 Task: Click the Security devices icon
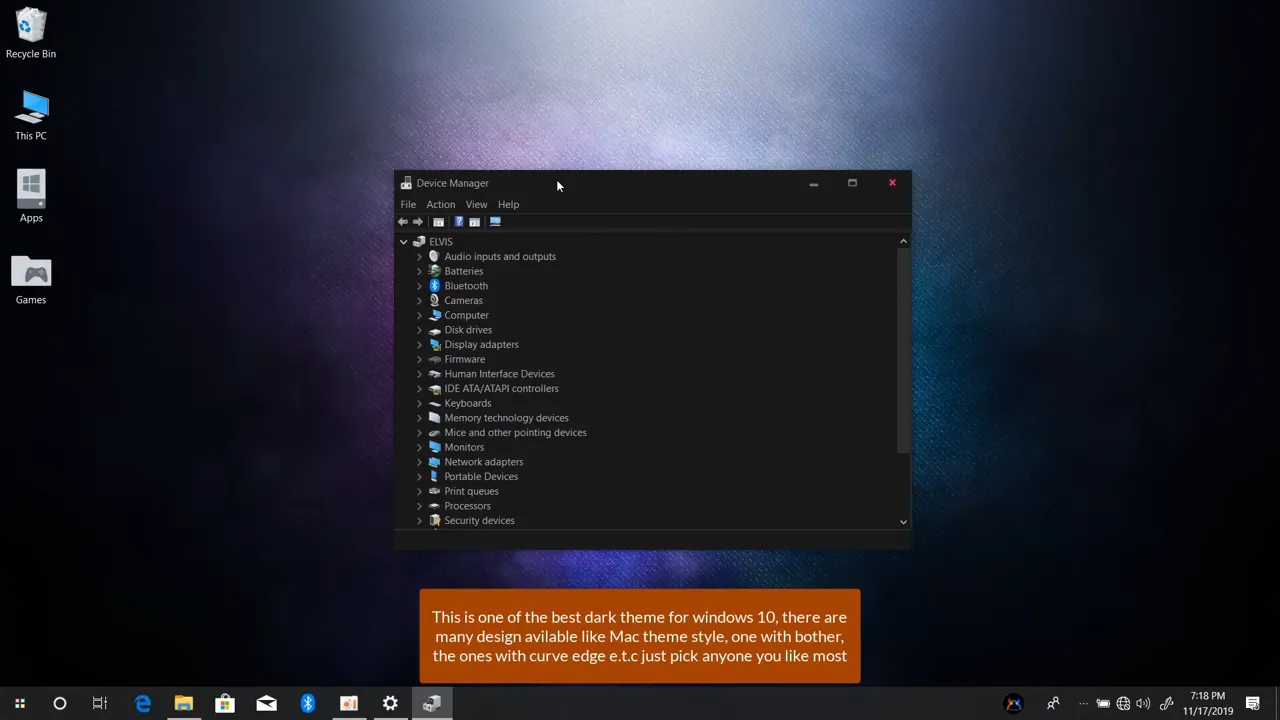pos(434,521)
